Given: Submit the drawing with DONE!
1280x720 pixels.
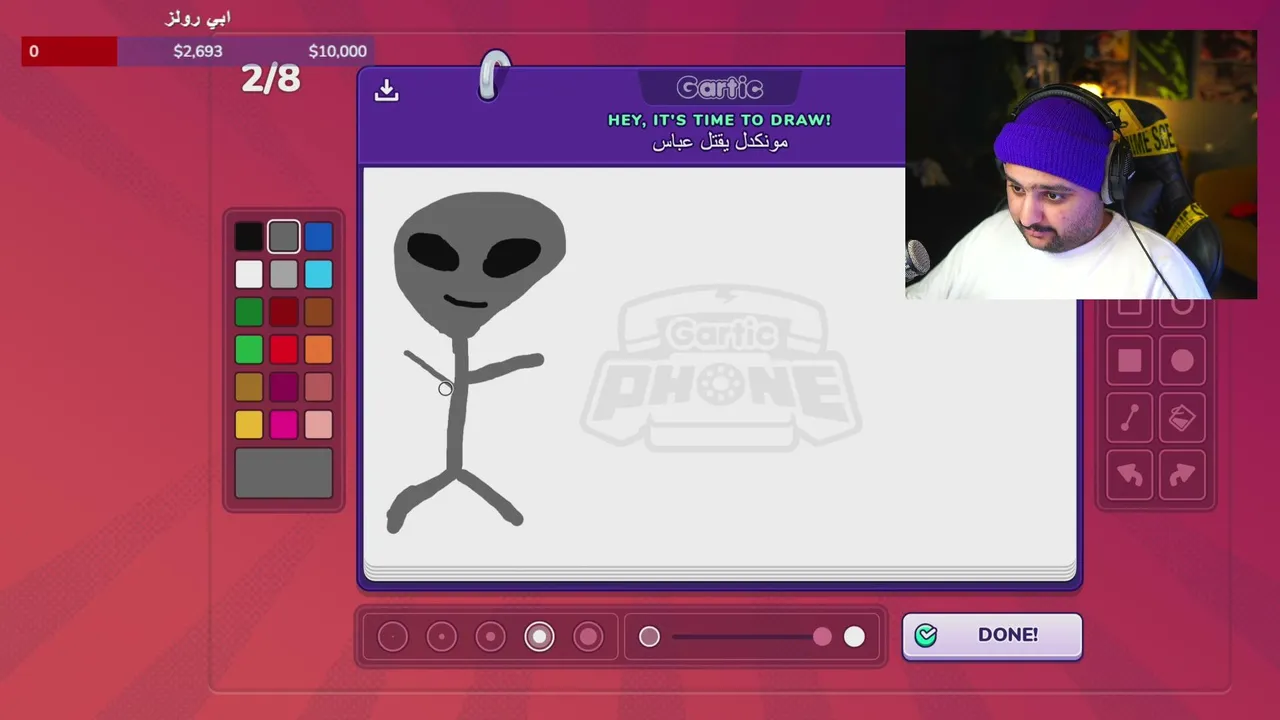Looking at the screenshot, I should 992,636.
